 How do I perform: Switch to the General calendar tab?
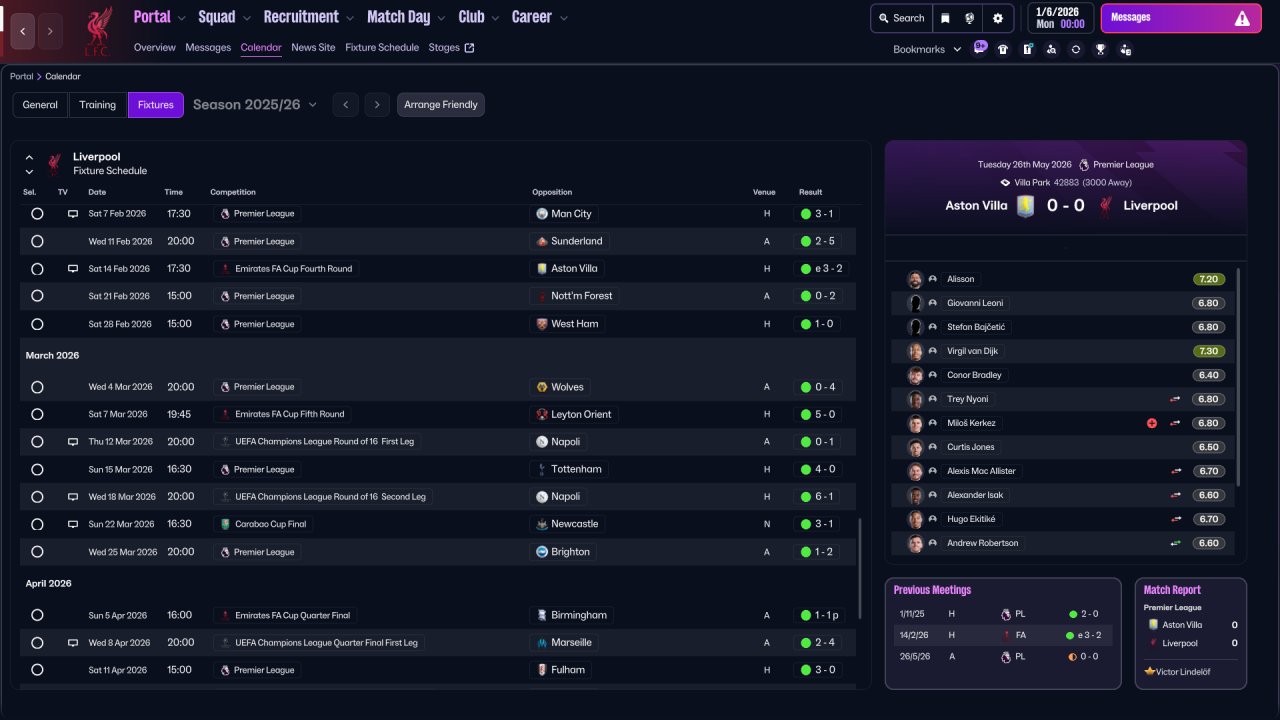click(x=40, y=105)
